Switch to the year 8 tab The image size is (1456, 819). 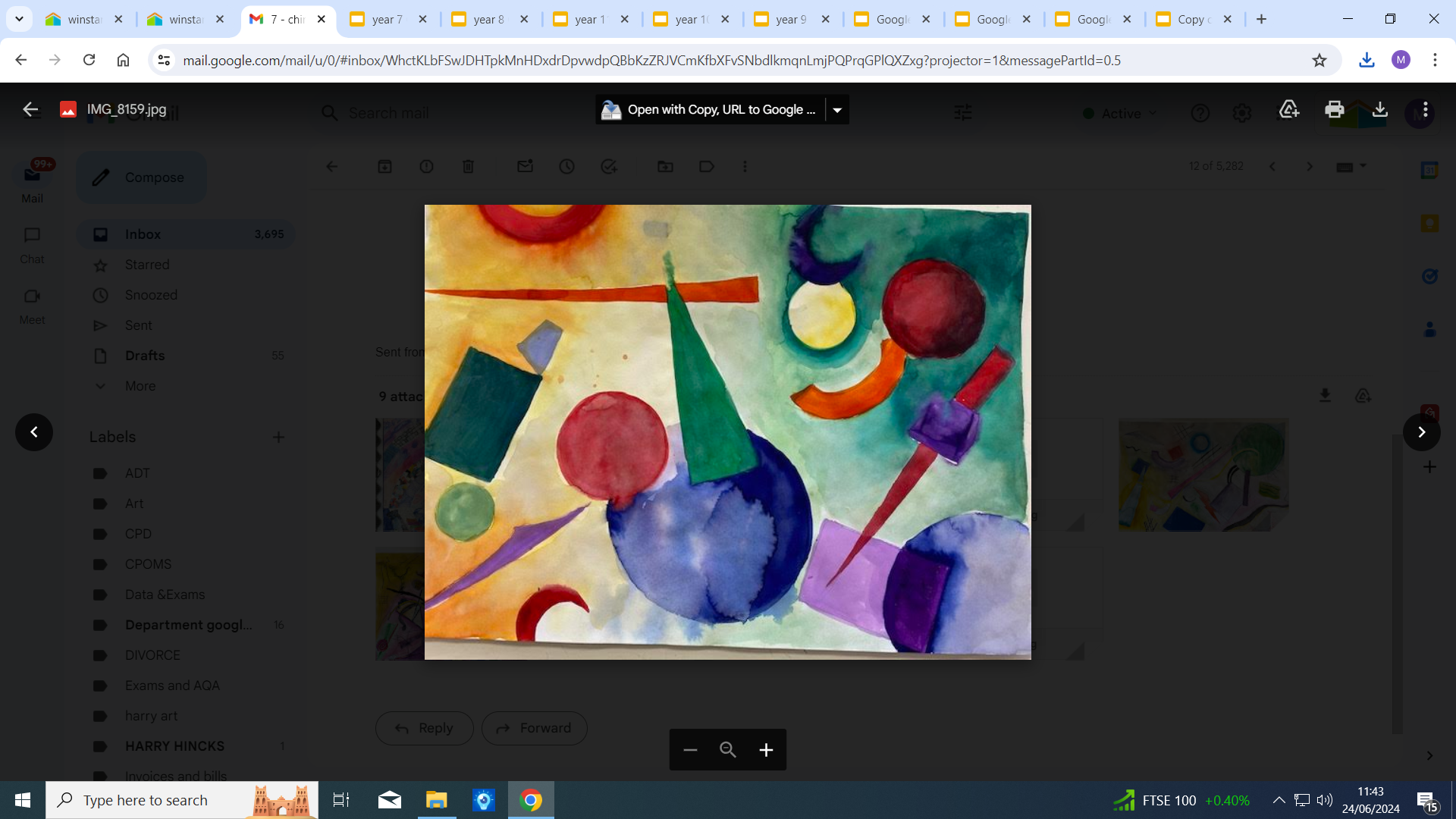click(x=488, y=20)
